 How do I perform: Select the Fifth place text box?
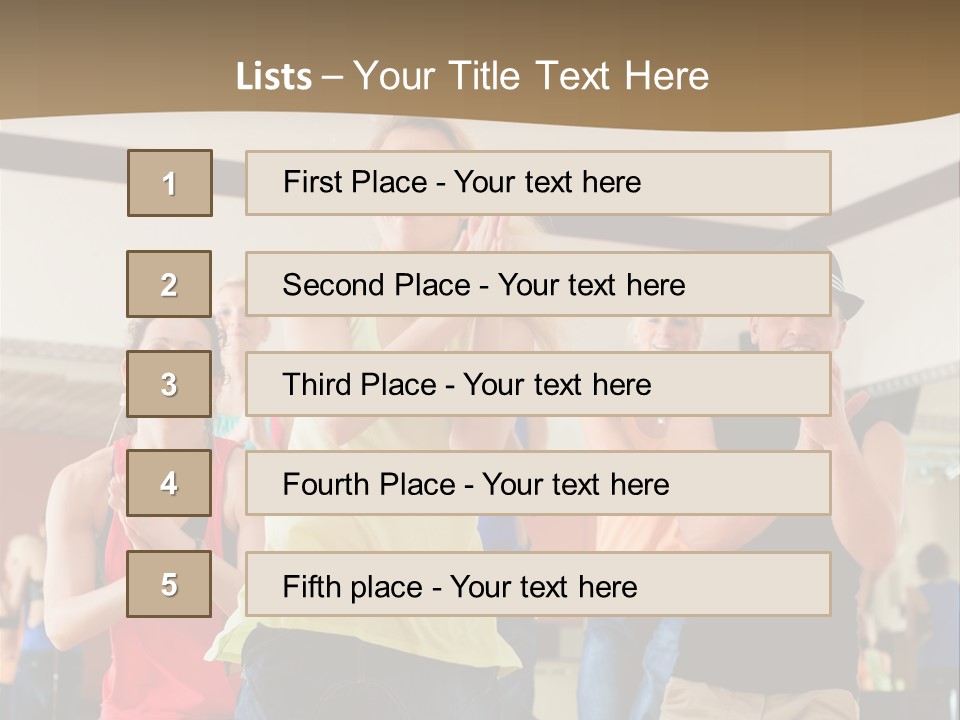(538, 584)
